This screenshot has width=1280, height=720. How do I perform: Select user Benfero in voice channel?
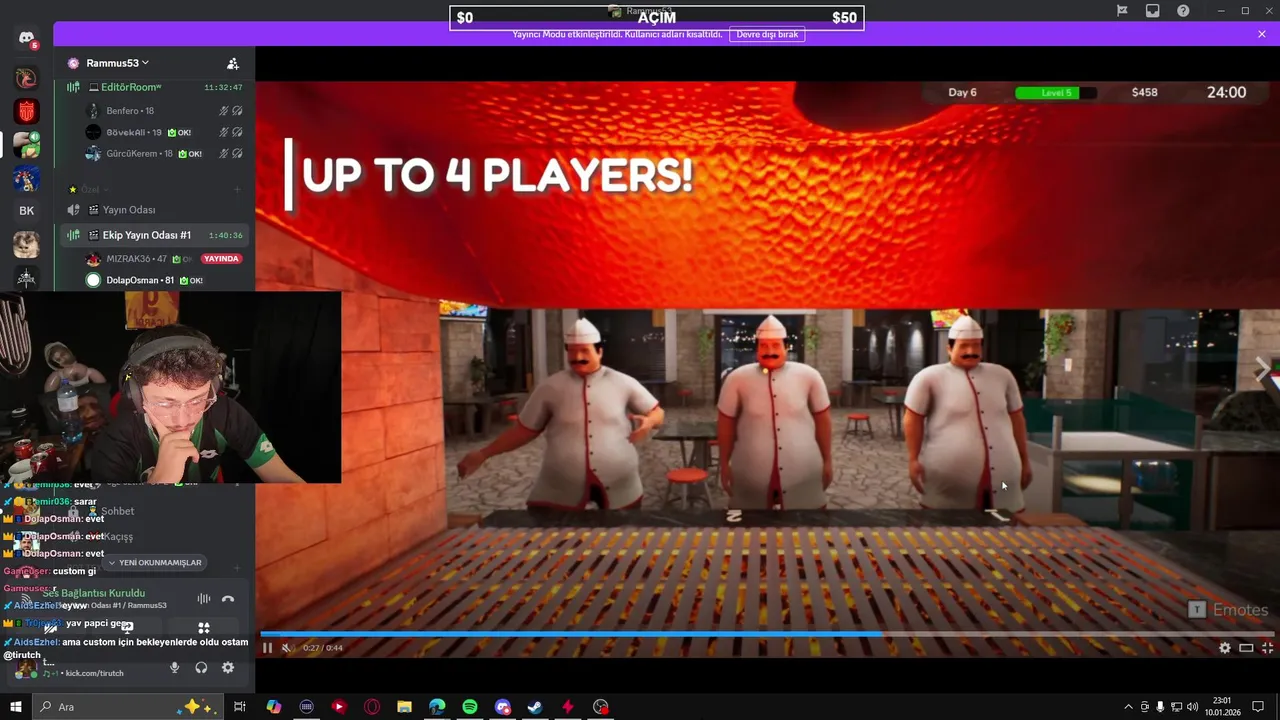point(165,111)
